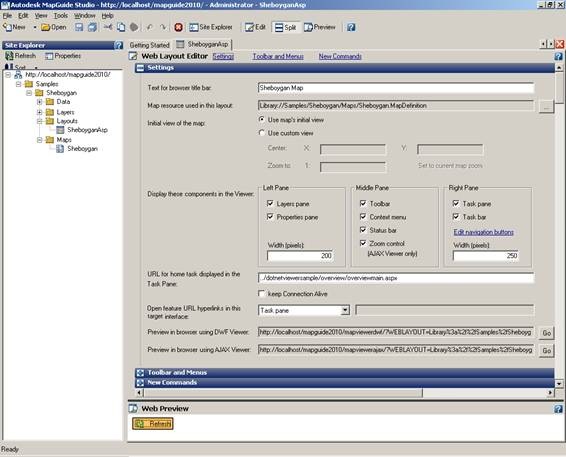
Task: Toggle the Toolbar checkbox in Middle Pane
Action: pos(363,203)
